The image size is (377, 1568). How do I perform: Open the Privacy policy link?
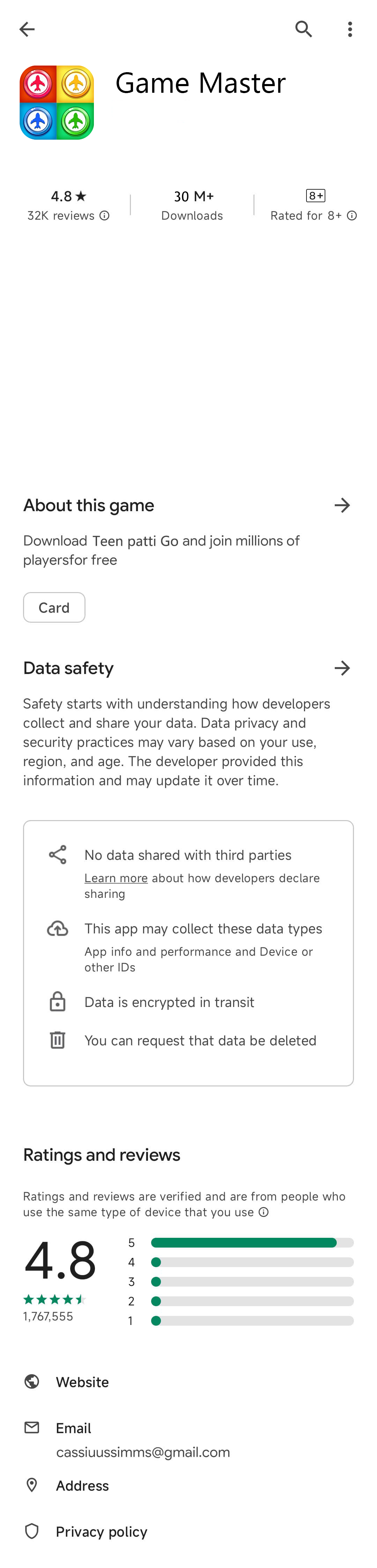point(101,1531)
